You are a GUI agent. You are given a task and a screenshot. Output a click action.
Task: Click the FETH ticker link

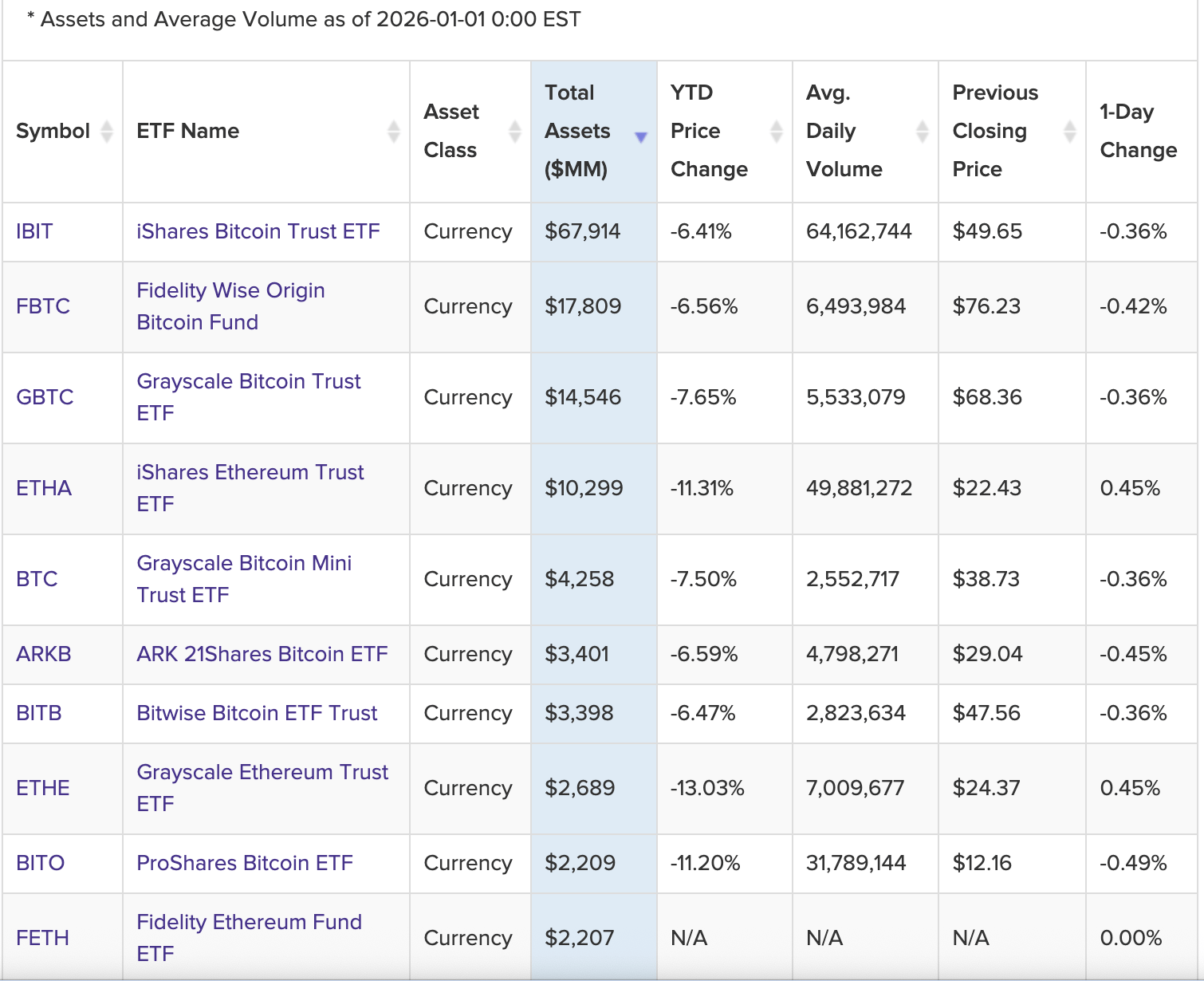(x=42, y=938)
